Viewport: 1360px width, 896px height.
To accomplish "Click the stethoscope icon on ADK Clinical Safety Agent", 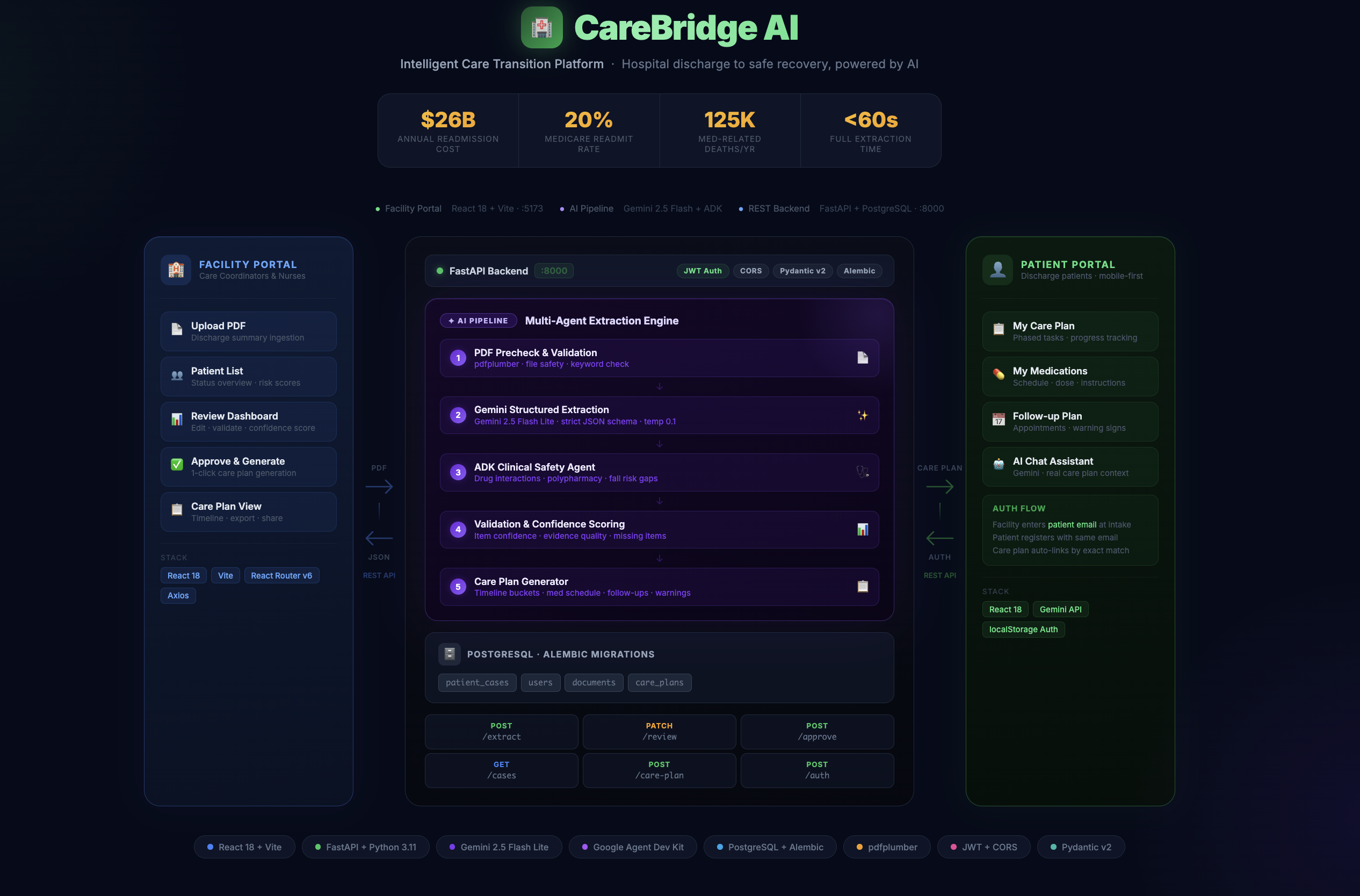I will [862, 472].
